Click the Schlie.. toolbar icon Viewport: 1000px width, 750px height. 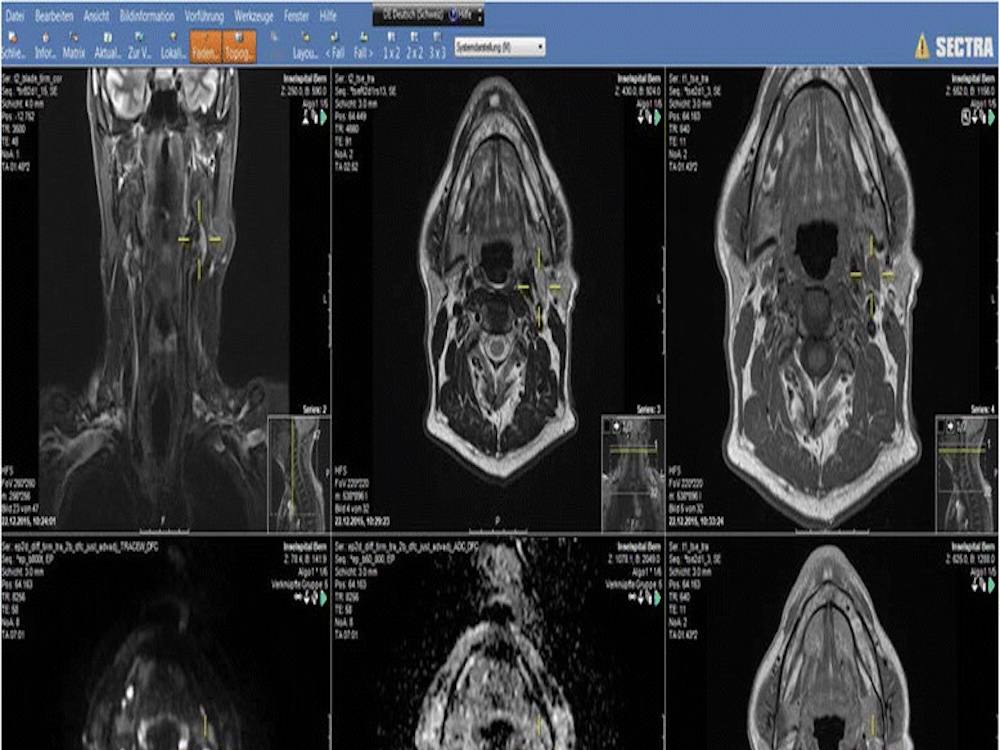pyautogui.click(x=13, y=47)
